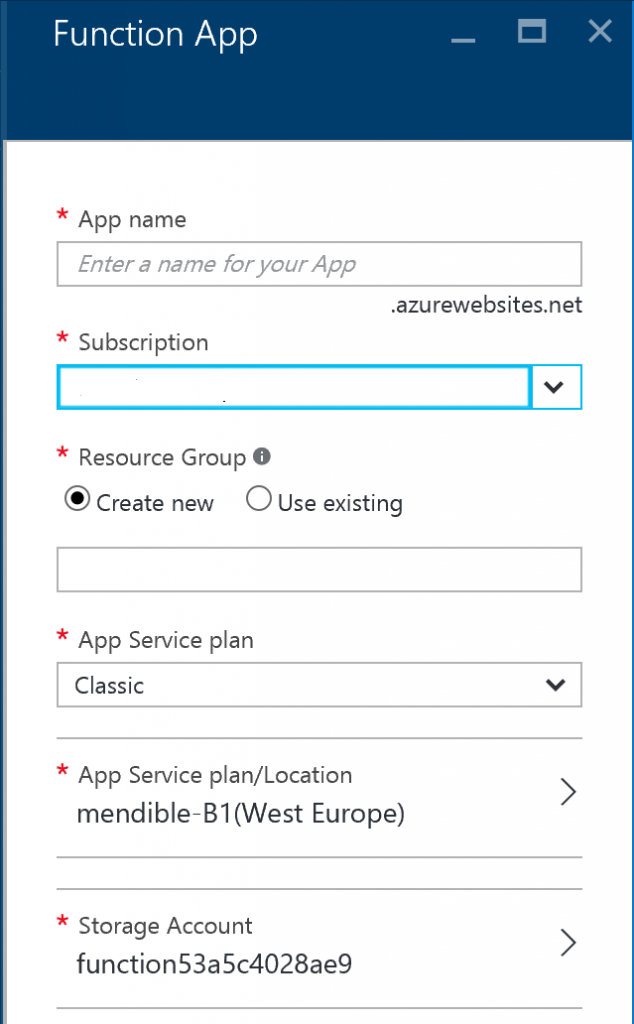Close the Function App blade
Screen dimensions: 634x1024
[x=599, y=31]
